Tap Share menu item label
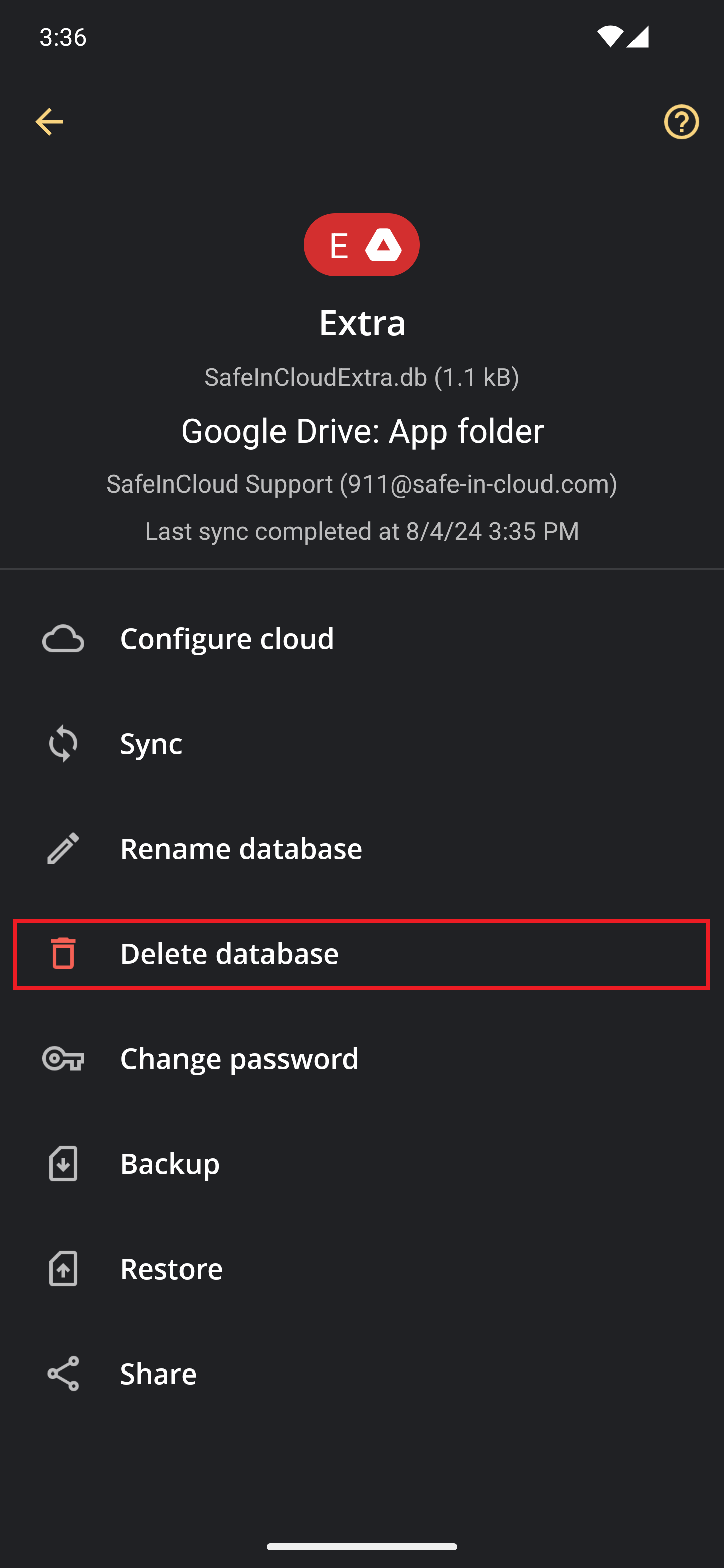This screenshot has width=724, height=1568. click(x=158, y=1374)
